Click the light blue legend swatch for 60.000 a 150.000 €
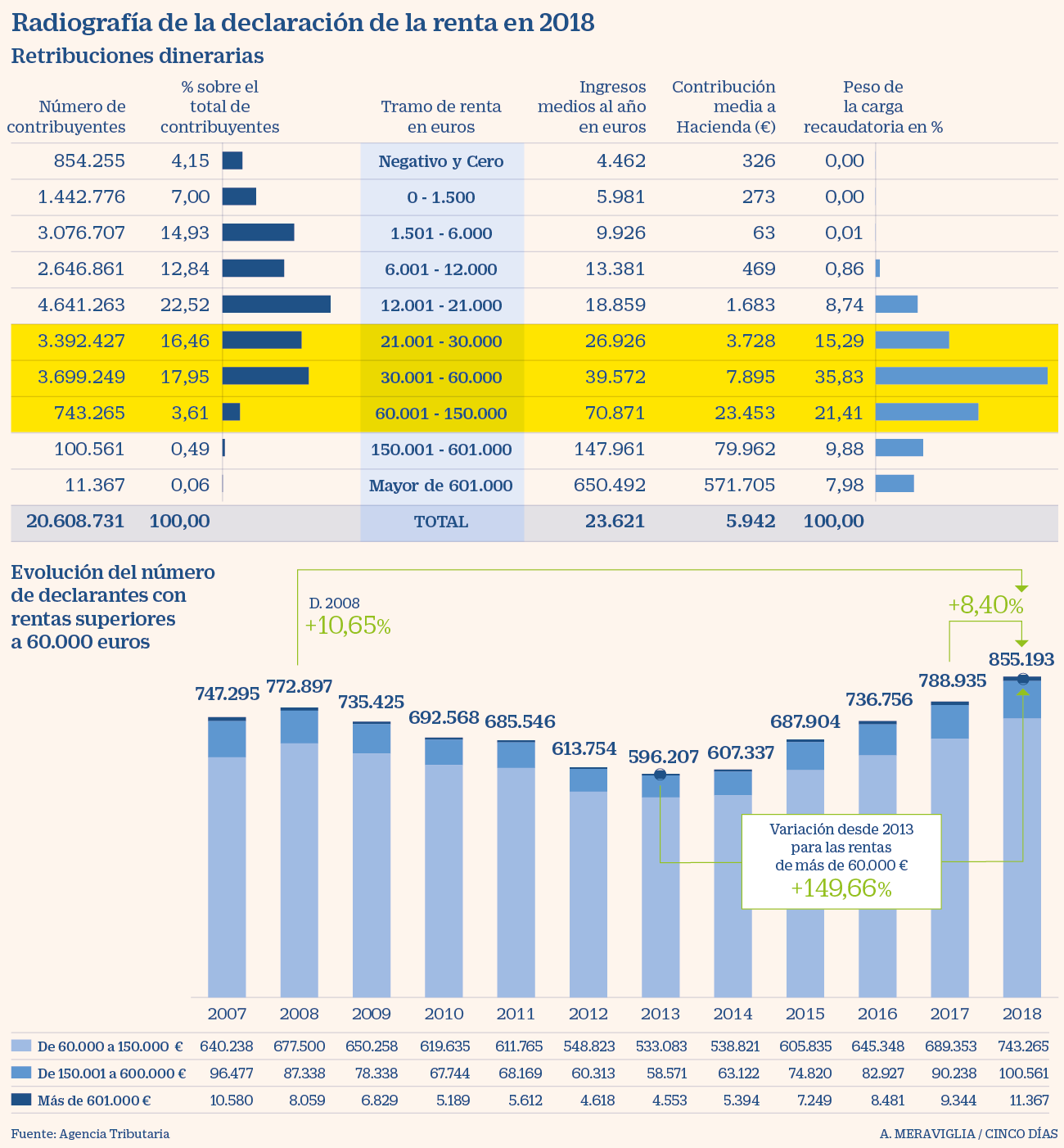This screenshot has height=1148, width=1064. tap(21, 1046)
